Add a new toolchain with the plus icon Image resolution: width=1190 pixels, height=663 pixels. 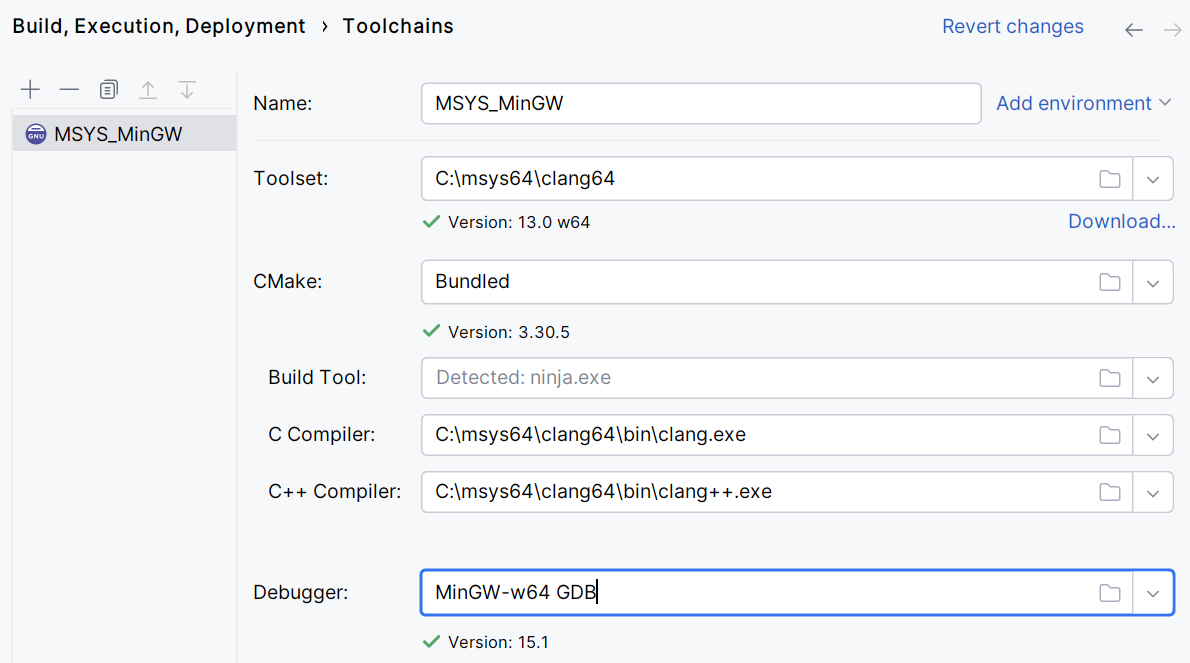[x=30, y=89]
